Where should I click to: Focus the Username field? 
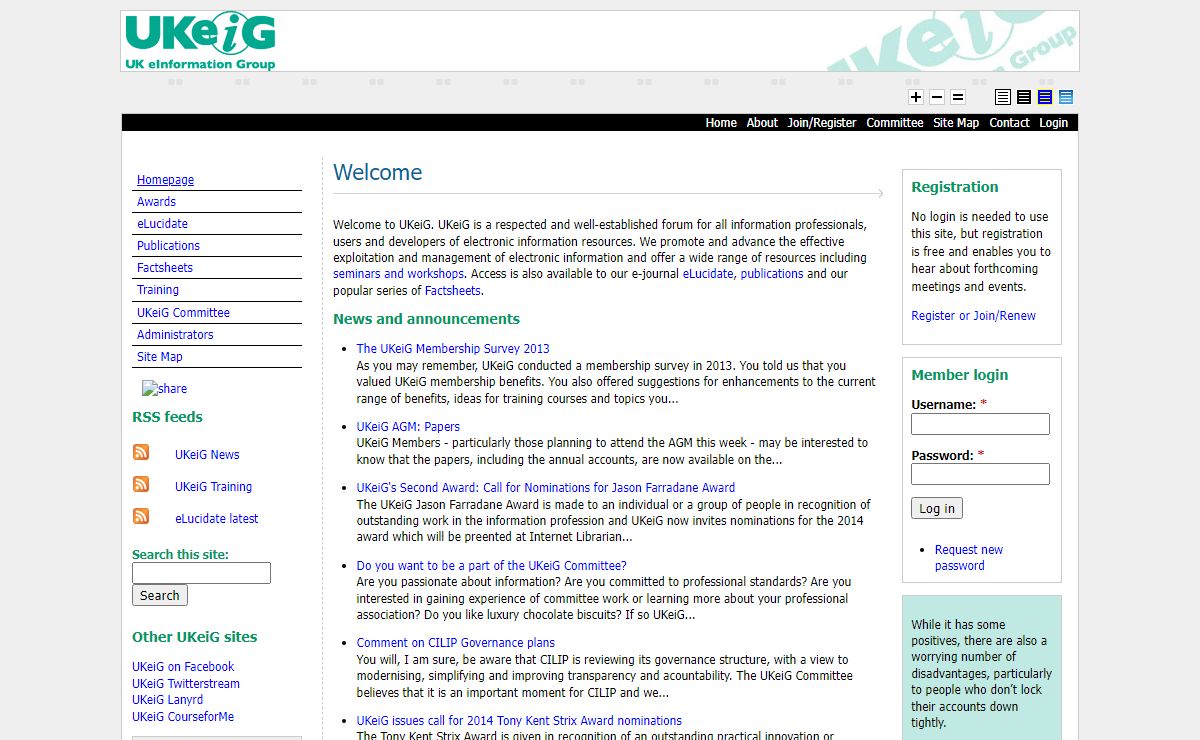(x=980, y=424)
